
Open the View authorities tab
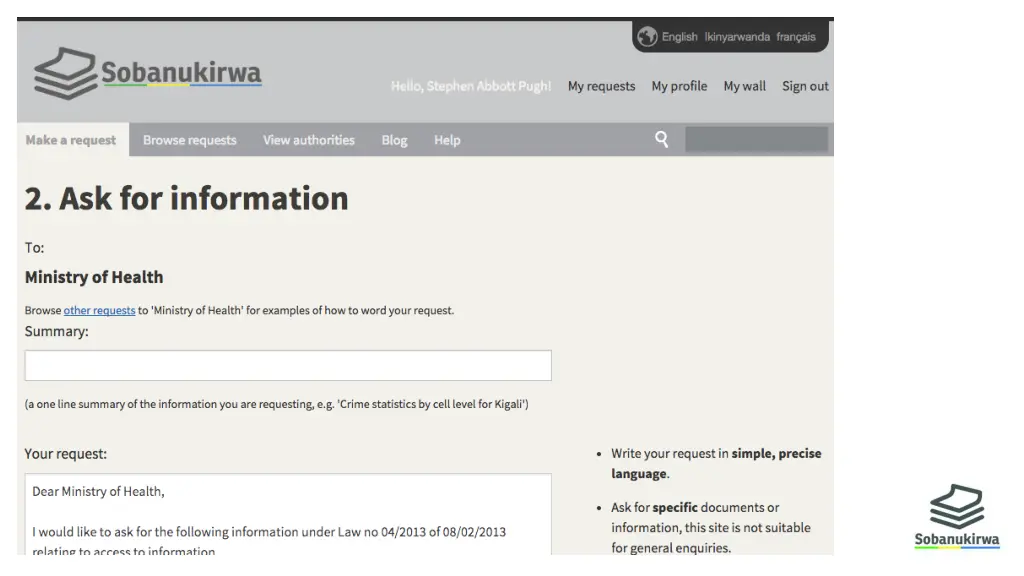(309, 140)
